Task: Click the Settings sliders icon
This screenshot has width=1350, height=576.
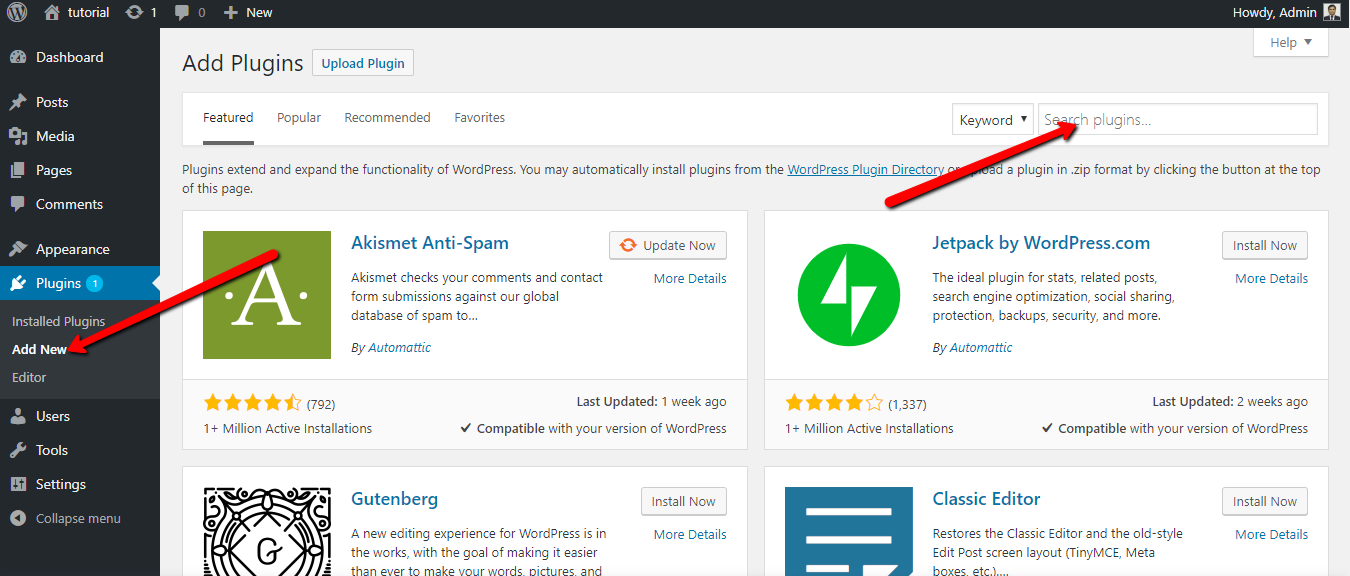Action: 18,484
